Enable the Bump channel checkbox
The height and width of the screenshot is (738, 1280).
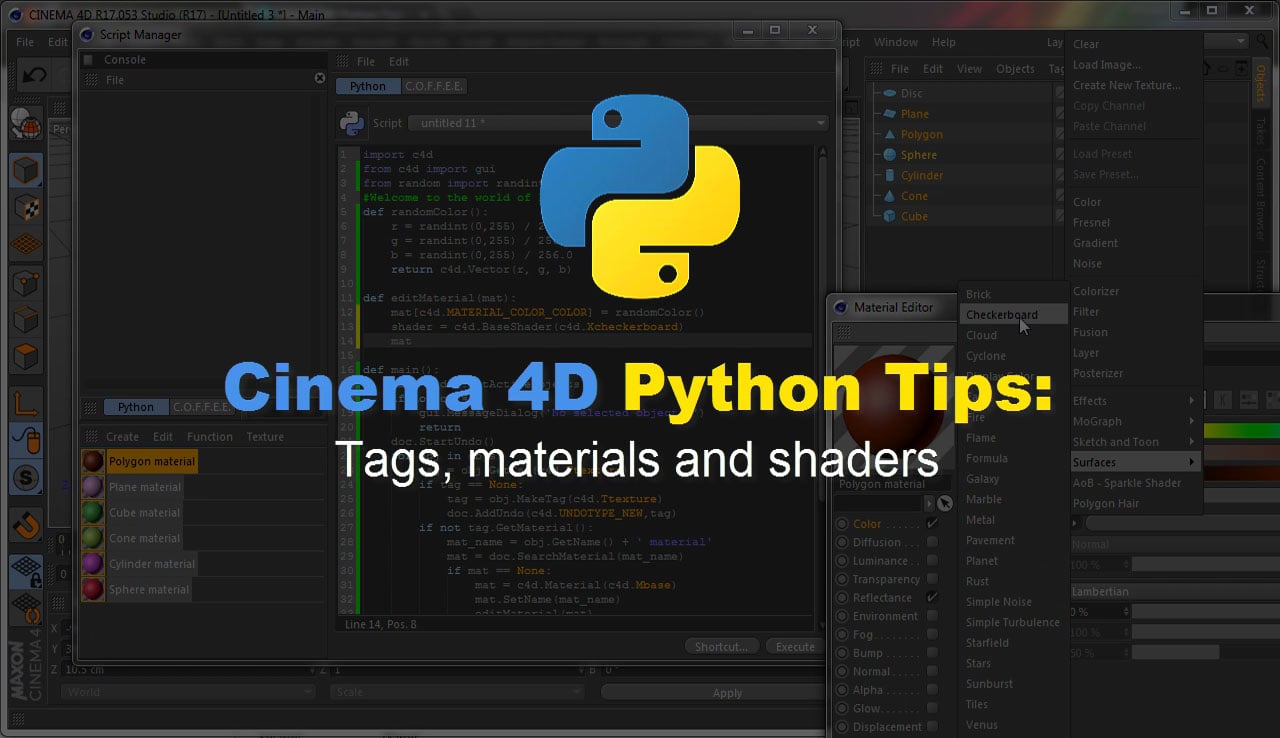932,653
